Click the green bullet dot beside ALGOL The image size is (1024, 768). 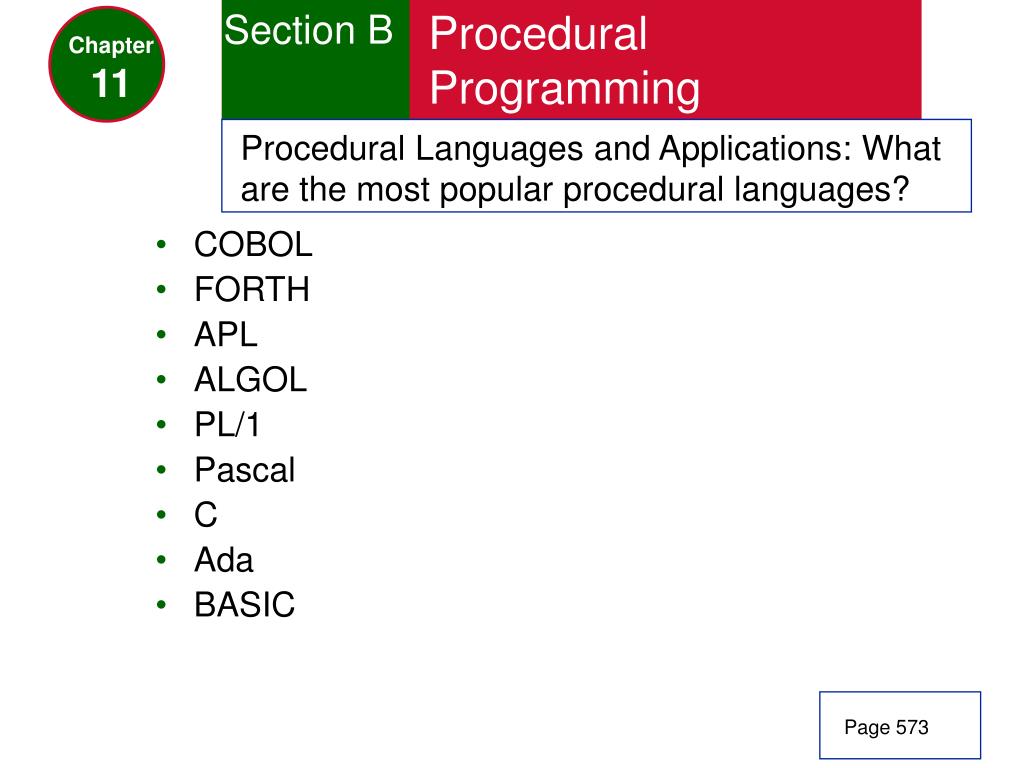161,379
